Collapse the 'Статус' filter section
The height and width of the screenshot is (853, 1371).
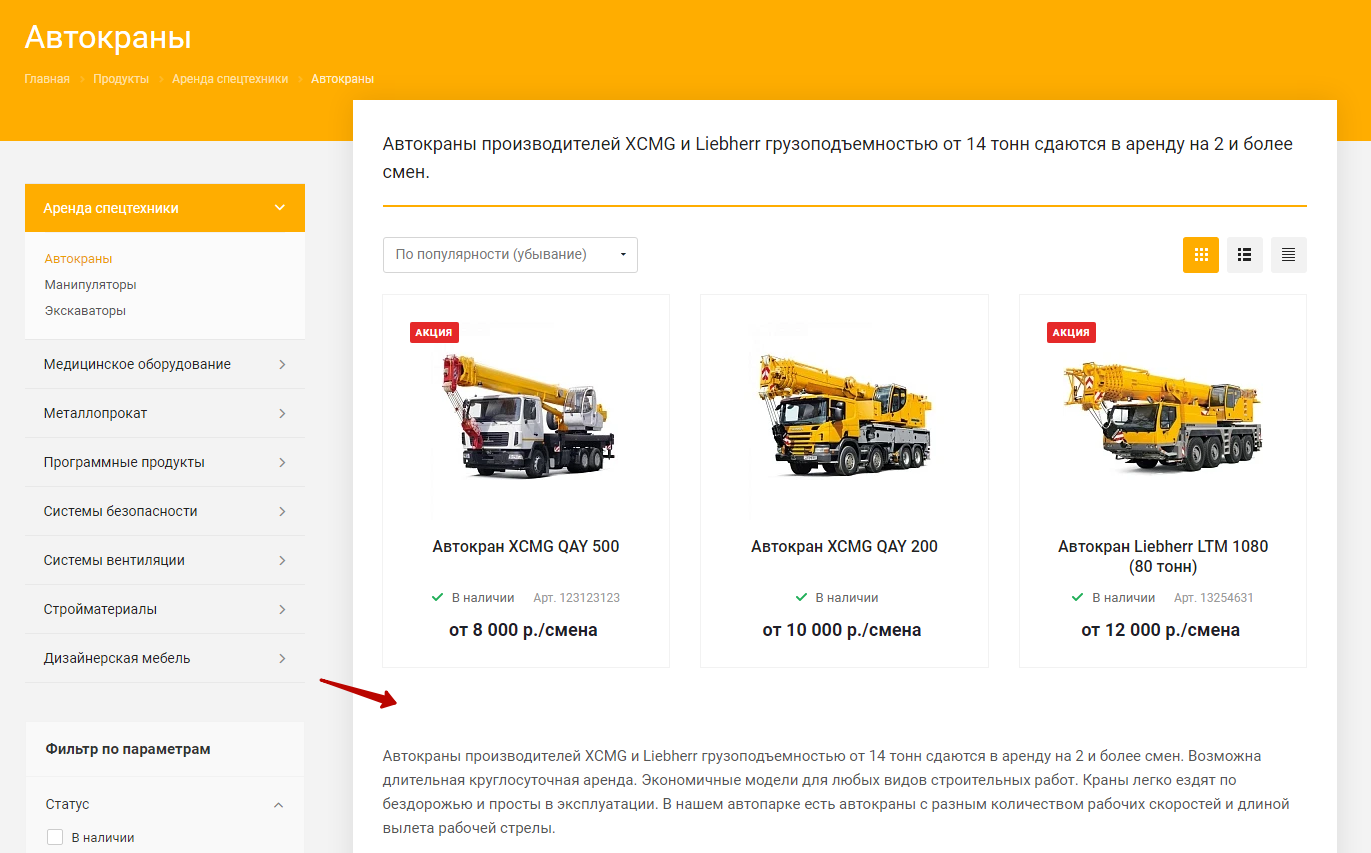pos(279,805)
